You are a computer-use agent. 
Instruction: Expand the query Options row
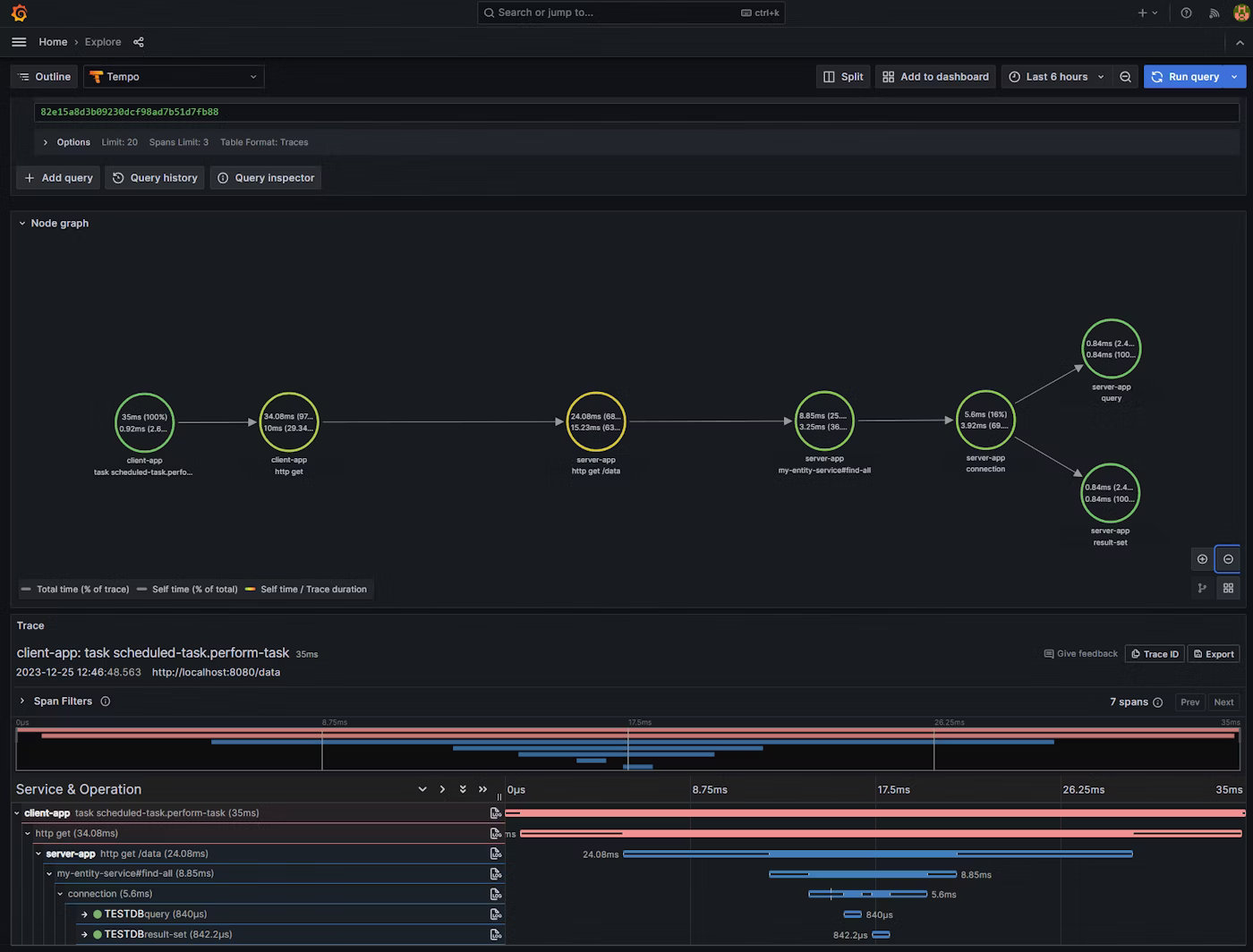(x=46, y=142)
